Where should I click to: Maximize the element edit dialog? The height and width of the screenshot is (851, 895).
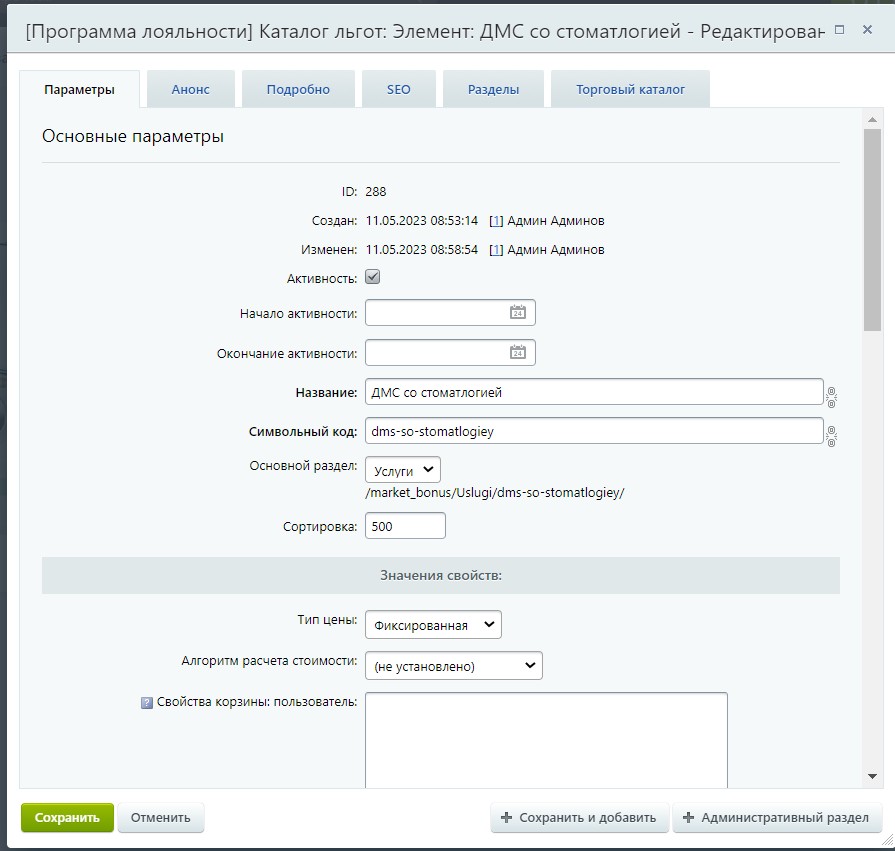coord(839,30)
